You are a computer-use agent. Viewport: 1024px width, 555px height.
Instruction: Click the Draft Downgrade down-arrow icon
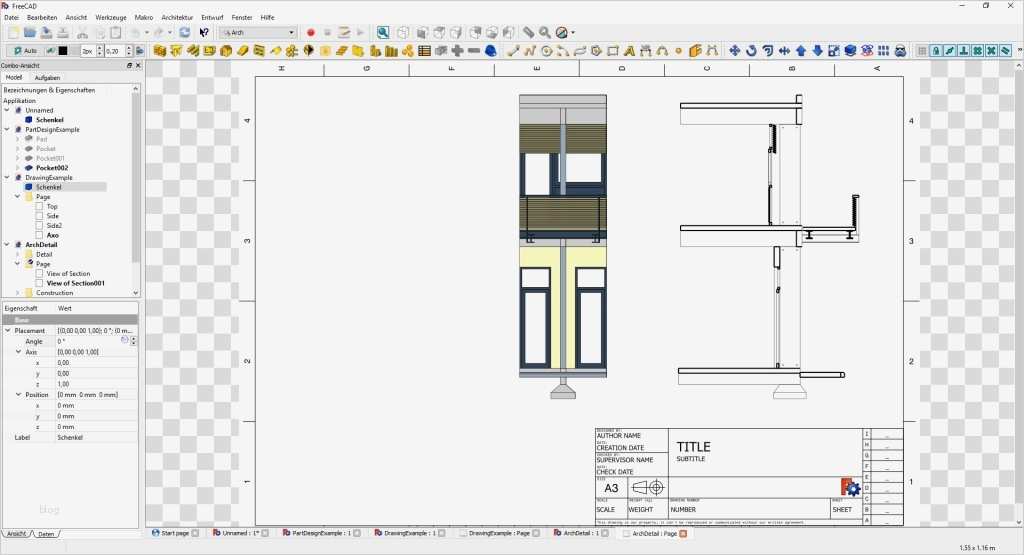(817, 51)
